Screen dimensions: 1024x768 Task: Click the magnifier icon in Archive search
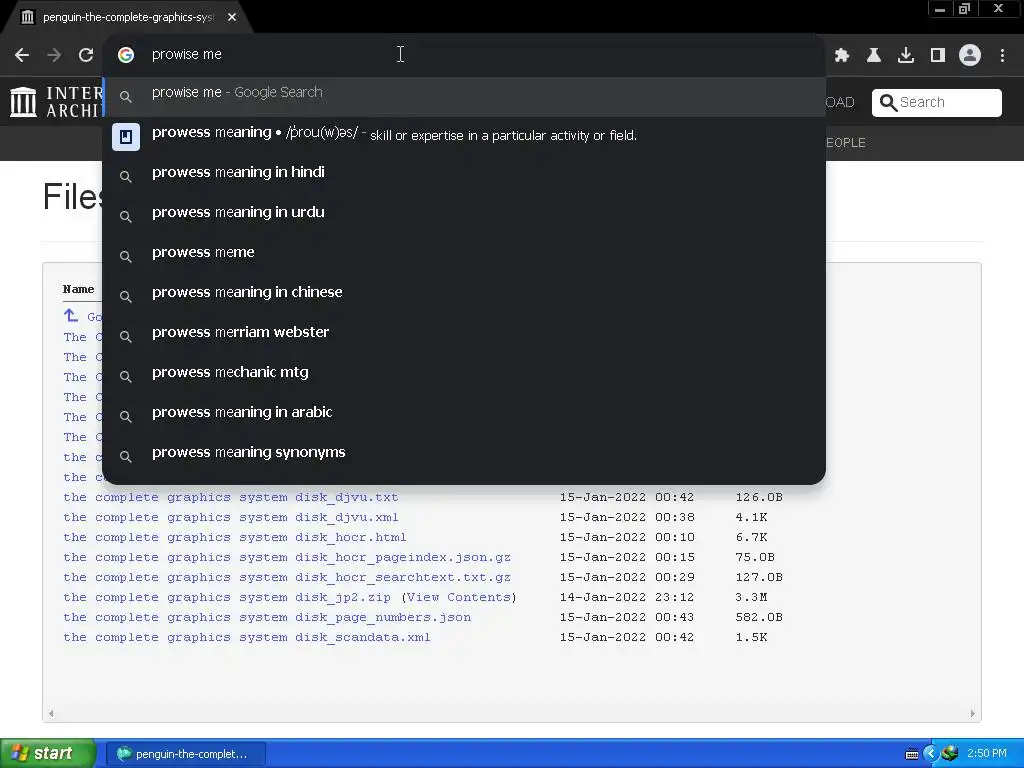pyautogui.click(x=888, y=103)
